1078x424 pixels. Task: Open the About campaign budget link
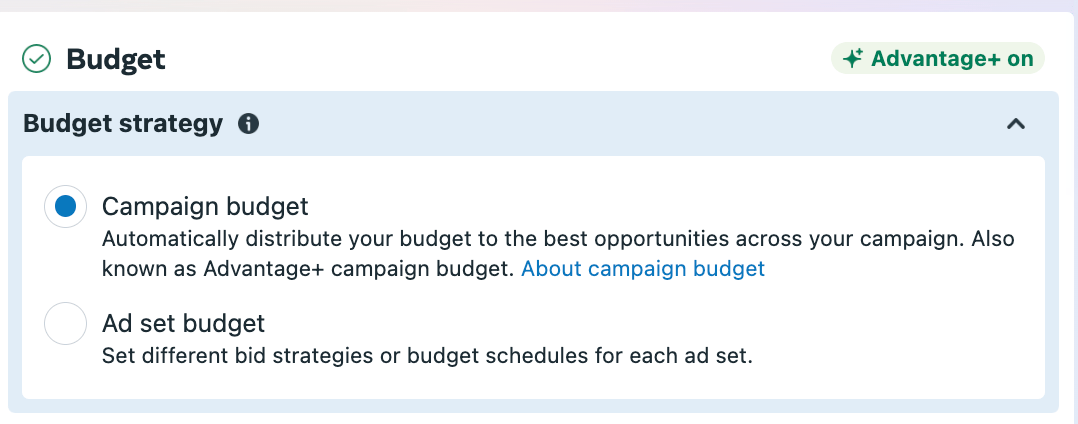[x=643, y=268]
